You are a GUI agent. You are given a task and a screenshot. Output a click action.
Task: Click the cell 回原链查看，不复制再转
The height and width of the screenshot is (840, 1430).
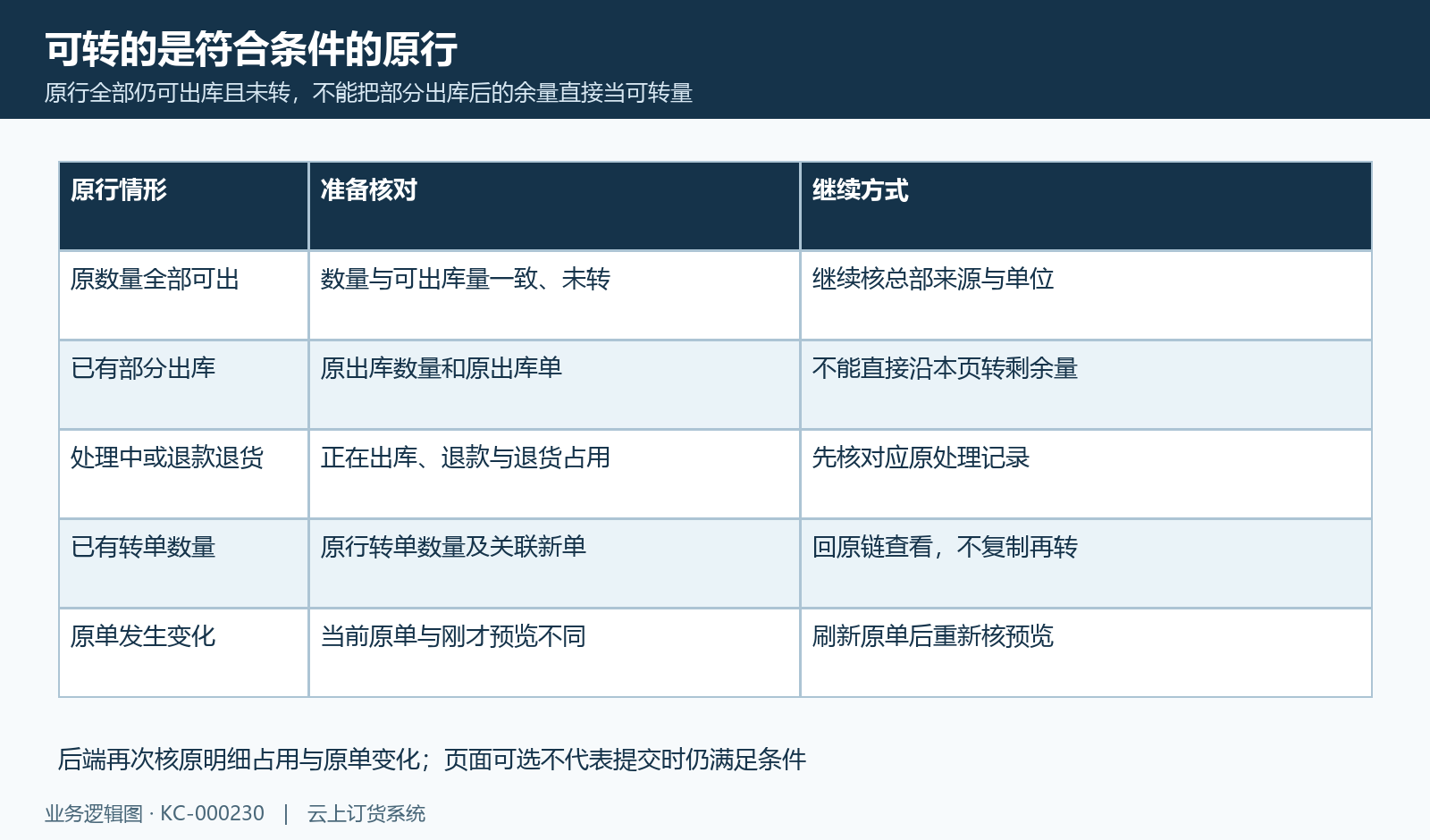click(x=1086, y=564)
